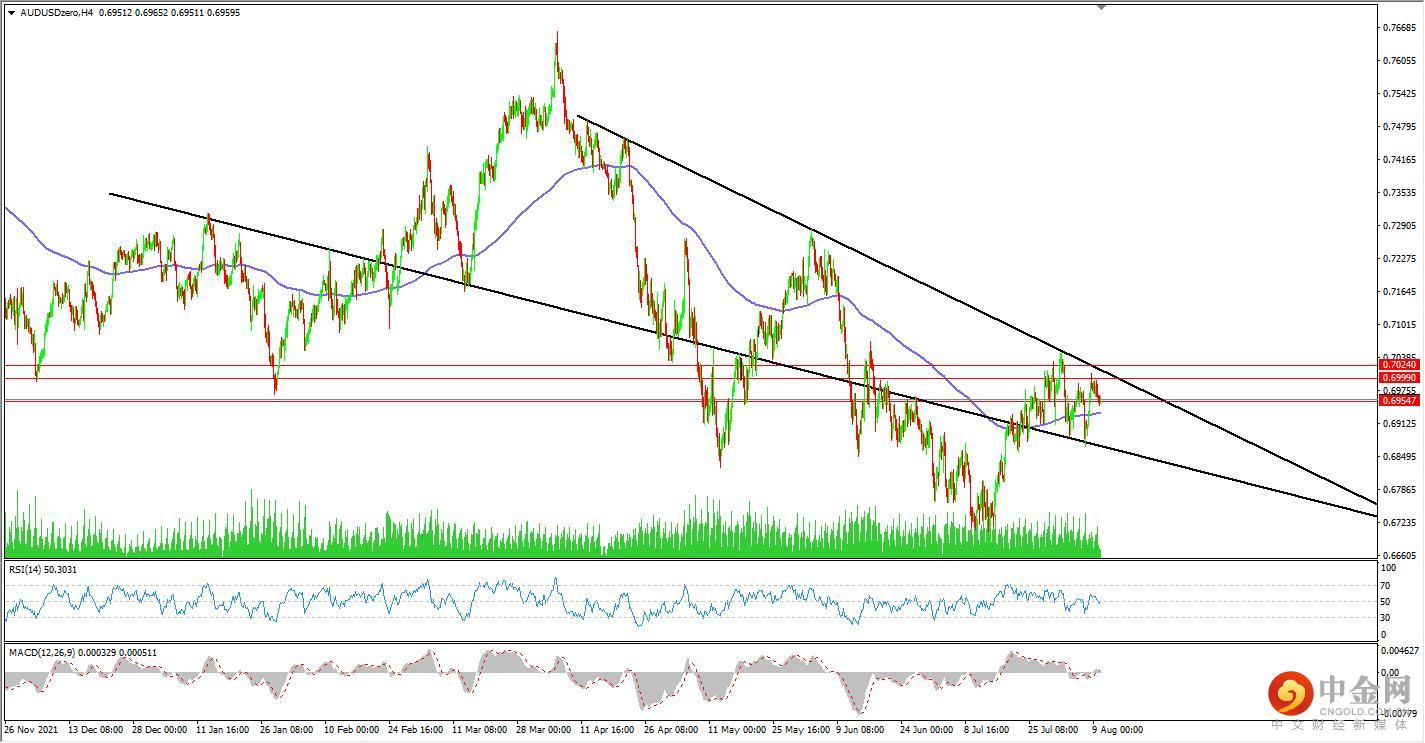Click the 26 Jan 08:00 time label
The width and height of the screenshot is (1425, 743).
coord(289,730)
